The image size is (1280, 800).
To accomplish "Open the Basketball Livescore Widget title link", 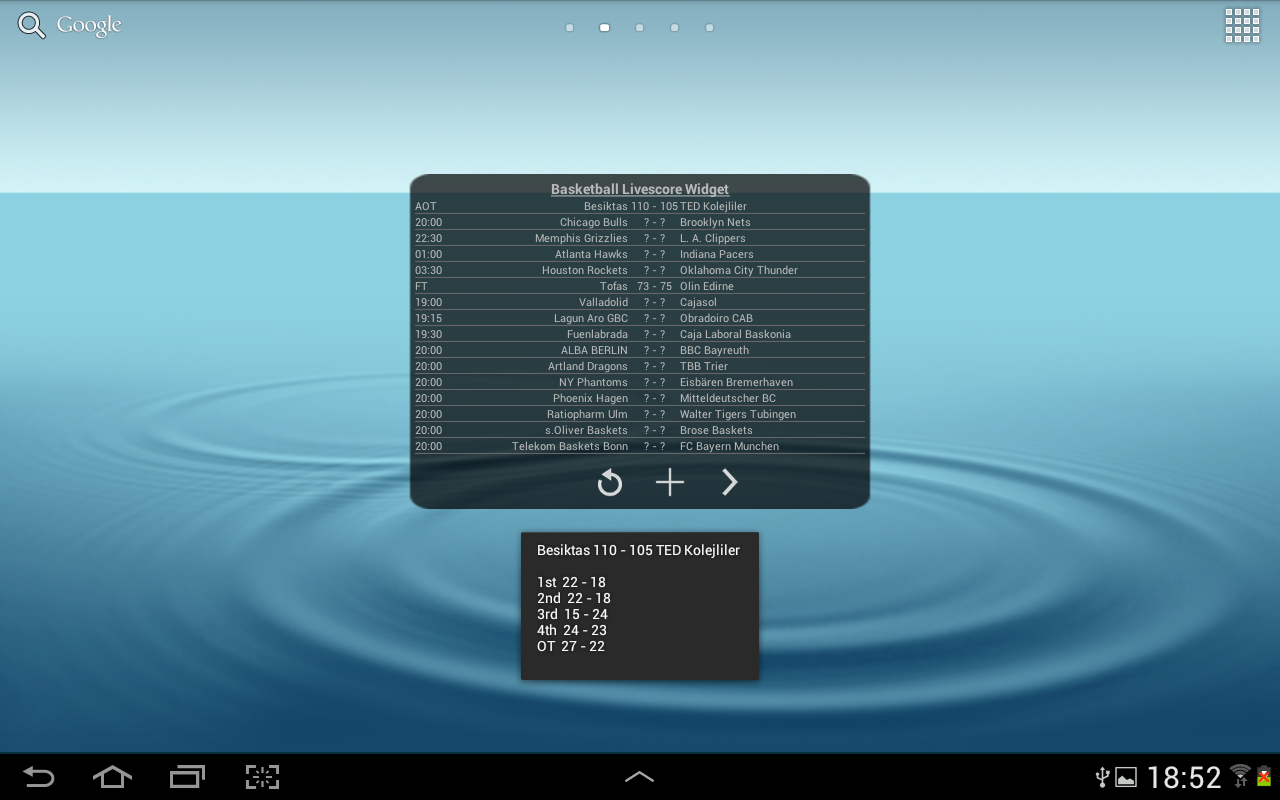I will coord(640,189).
